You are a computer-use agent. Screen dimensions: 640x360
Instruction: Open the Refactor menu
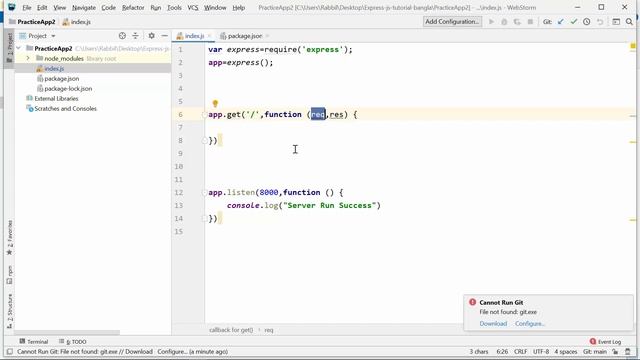(133, 7)
